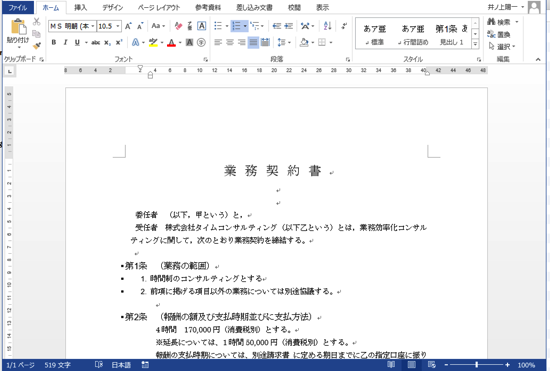Switch to the References (参考資料) tab
Screen dimensions: 550x371
[x=208, y=7]
